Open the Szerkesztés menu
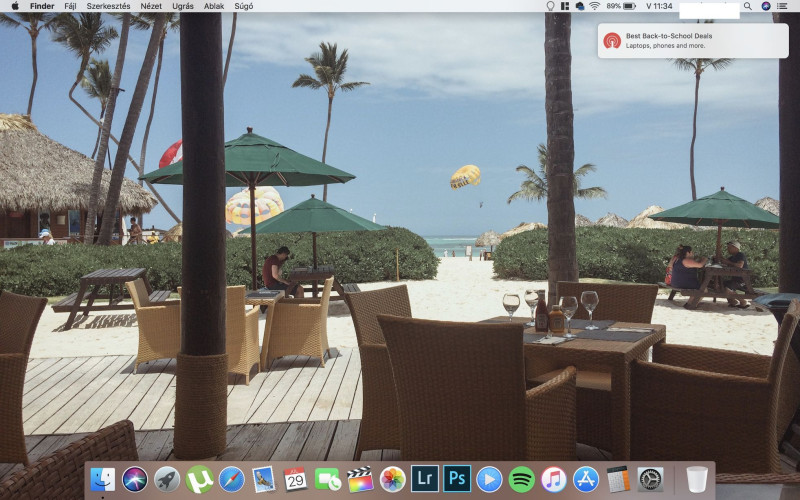Image resolution: width=800 pixels, height=500 pixels. point(108,6)
